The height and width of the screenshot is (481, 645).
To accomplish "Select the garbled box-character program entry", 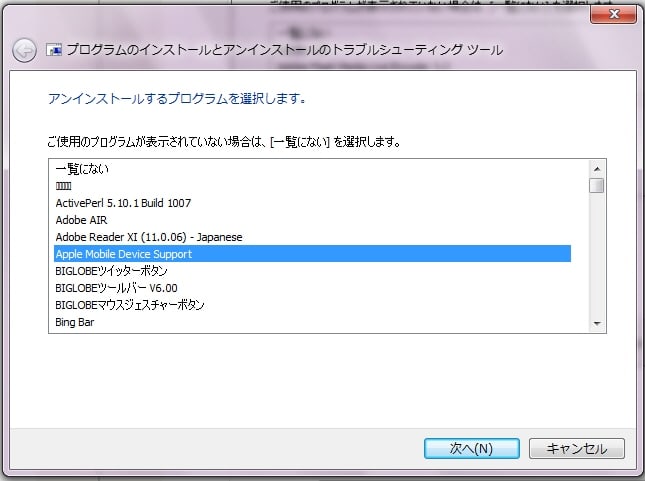I will point(312,186).
